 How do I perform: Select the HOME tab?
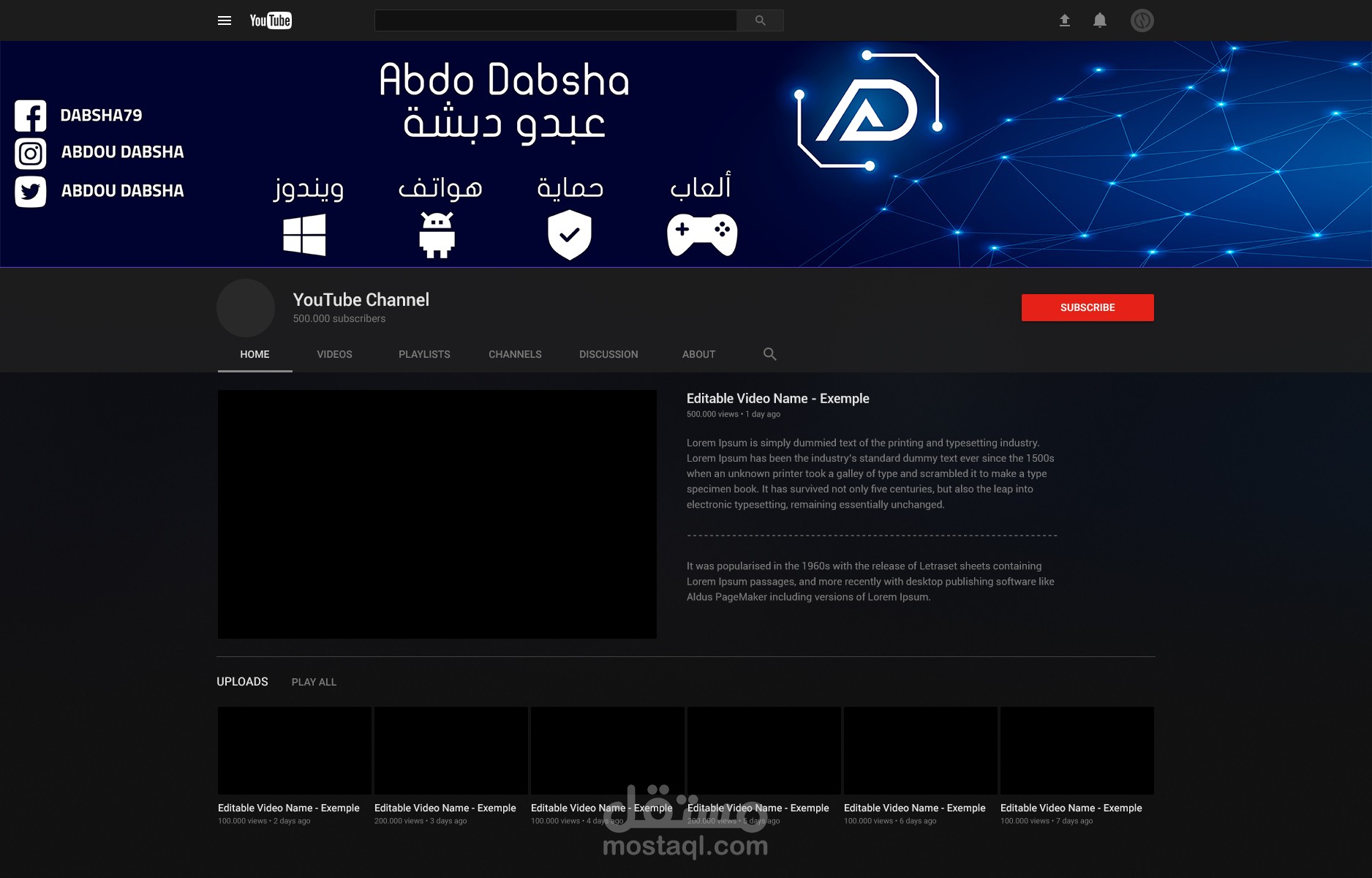click(255, 354)
